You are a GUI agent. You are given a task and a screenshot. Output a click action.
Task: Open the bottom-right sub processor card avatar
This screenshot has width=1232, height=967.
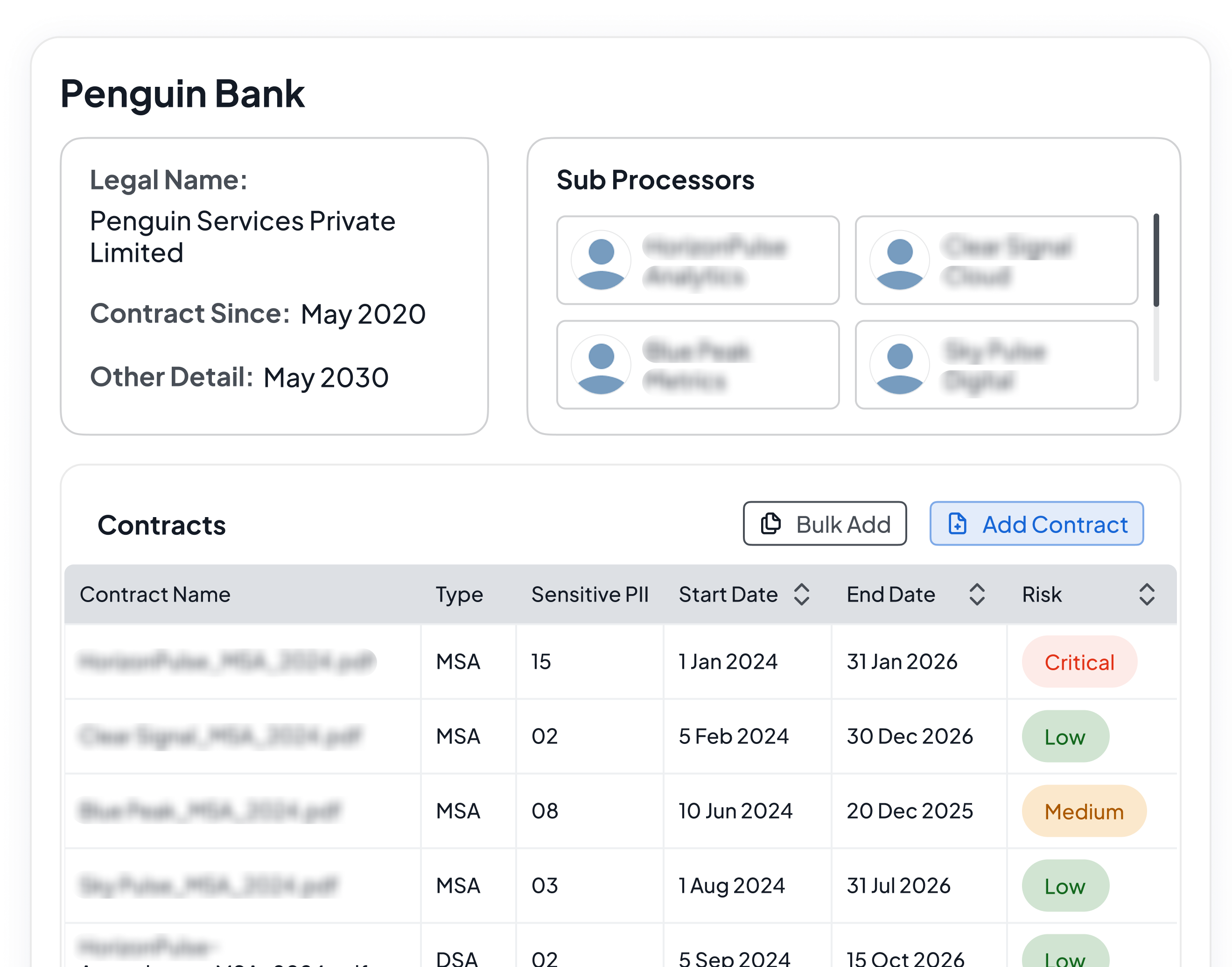899,364
